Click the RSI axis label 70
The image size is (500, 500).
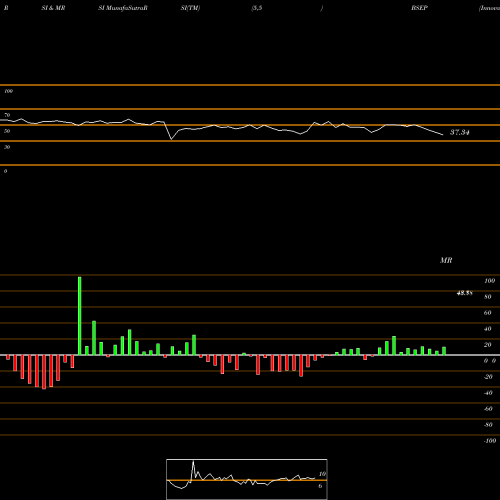coord(7,115)
